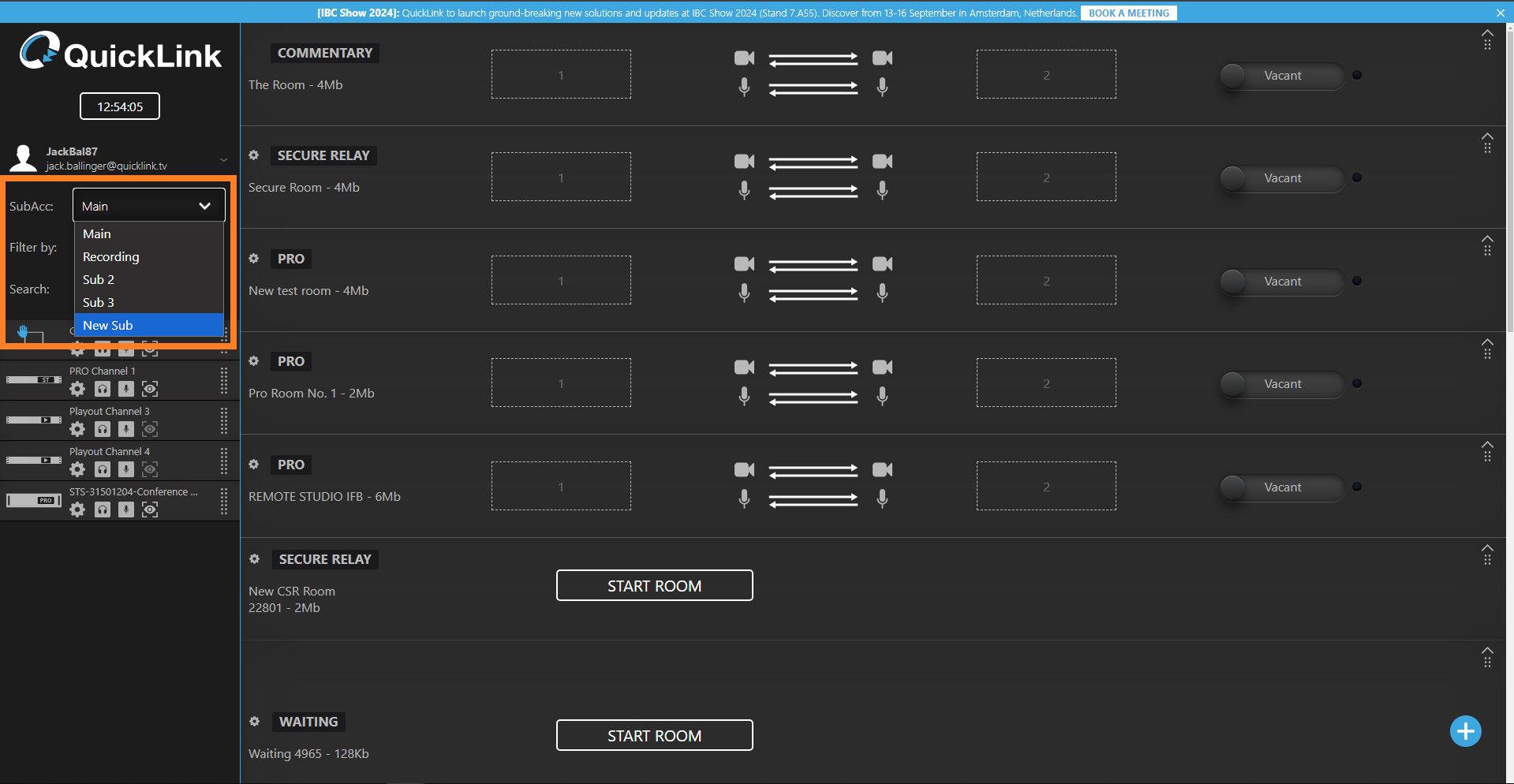Click the STS-31501204-Conference preview eye icon
This screenshot has height=784, width=1514.
(150, 510)
